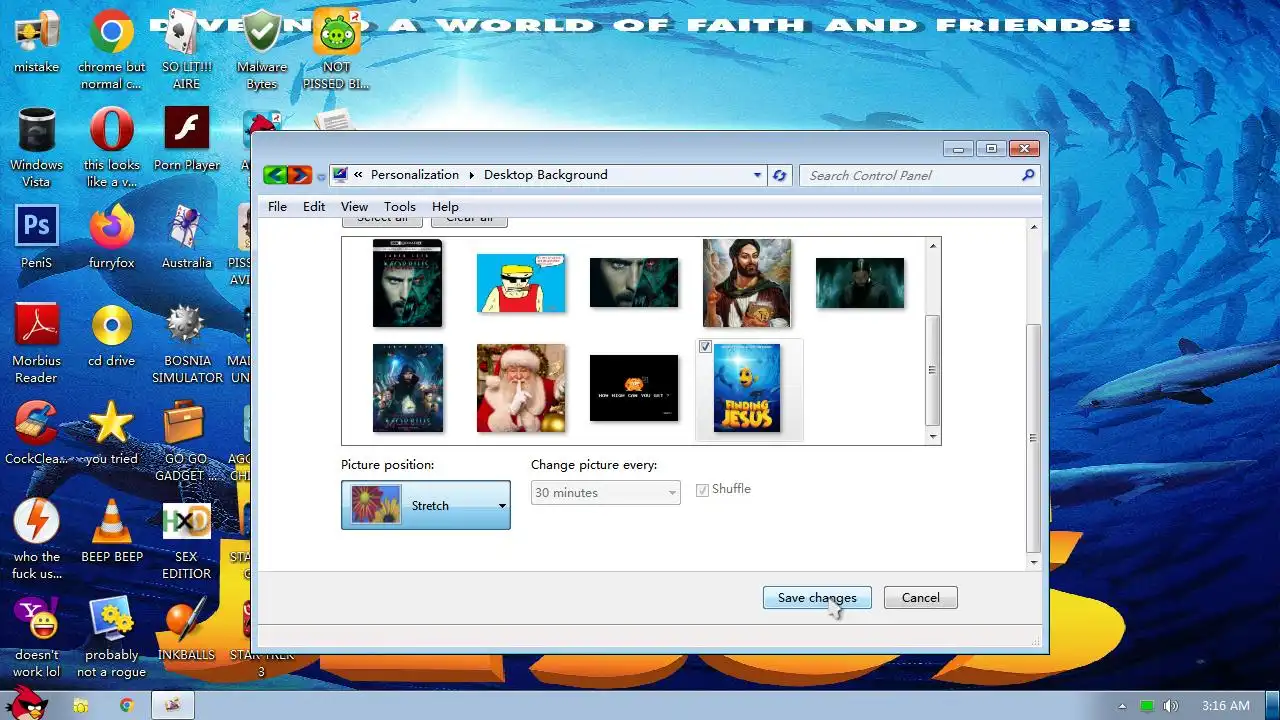Open recent pages arrow beside Forward button

pos(321,177)
